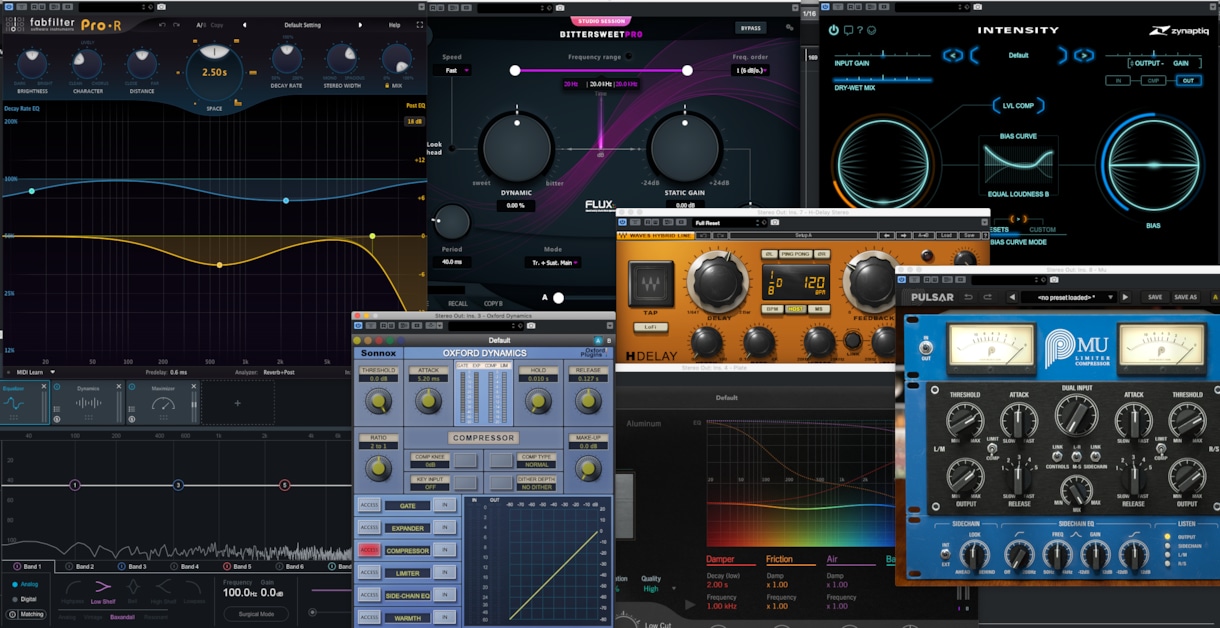This screenshot has height=628, width=1220.
Task: Click the Waves H-Delay TAP pad
Action: tap(651, 282)
